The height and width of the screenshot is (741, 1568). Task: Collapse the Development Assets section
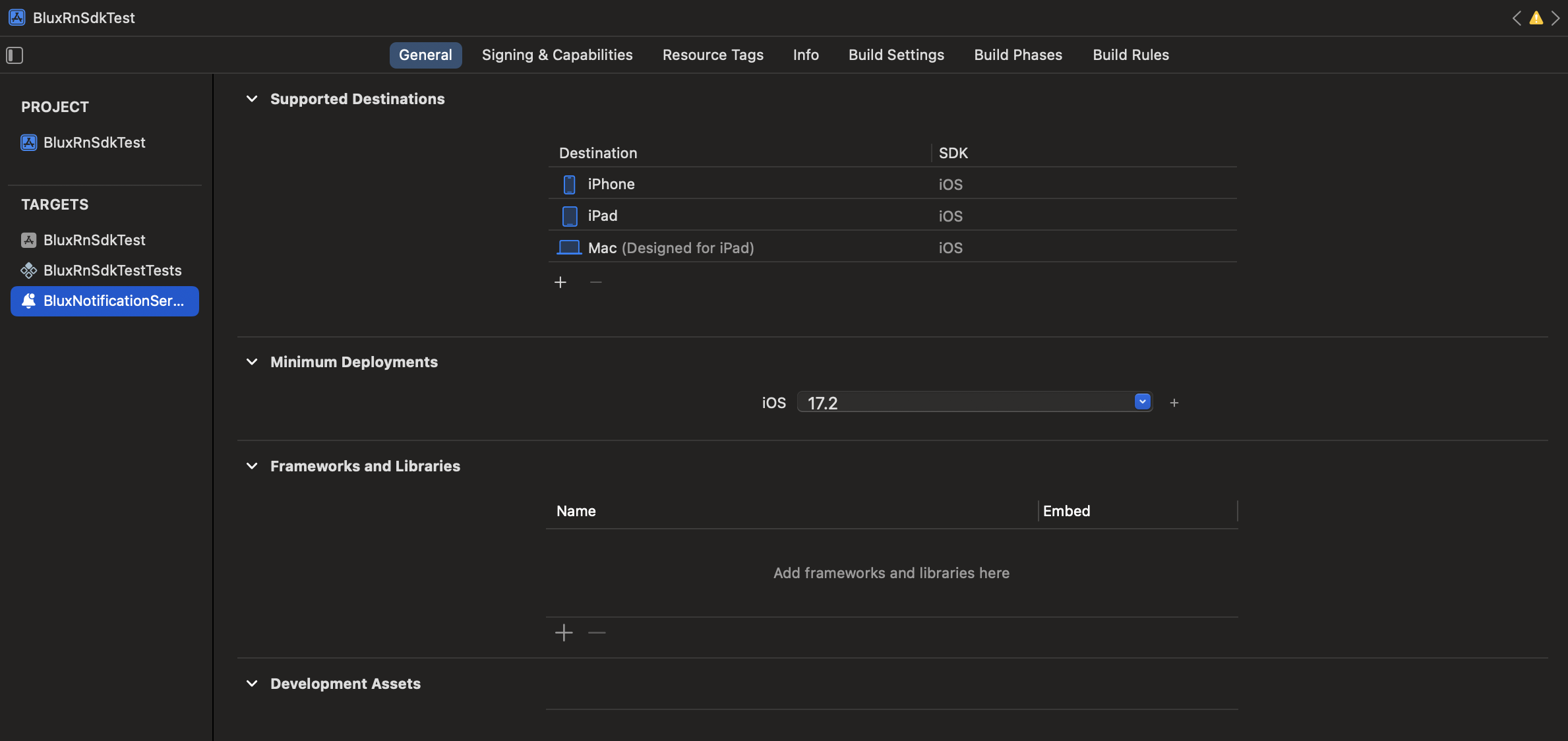[x=252, y=684]
